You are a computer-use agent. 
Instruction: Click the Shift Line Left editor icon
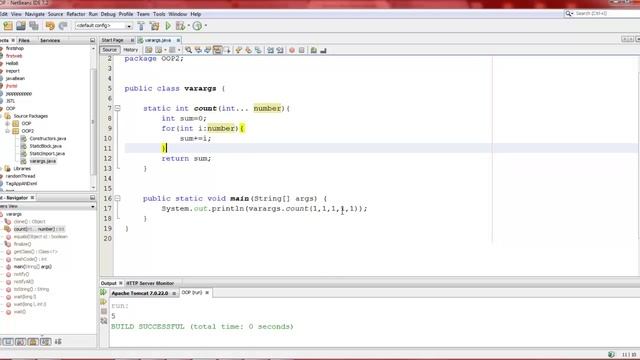270,50
